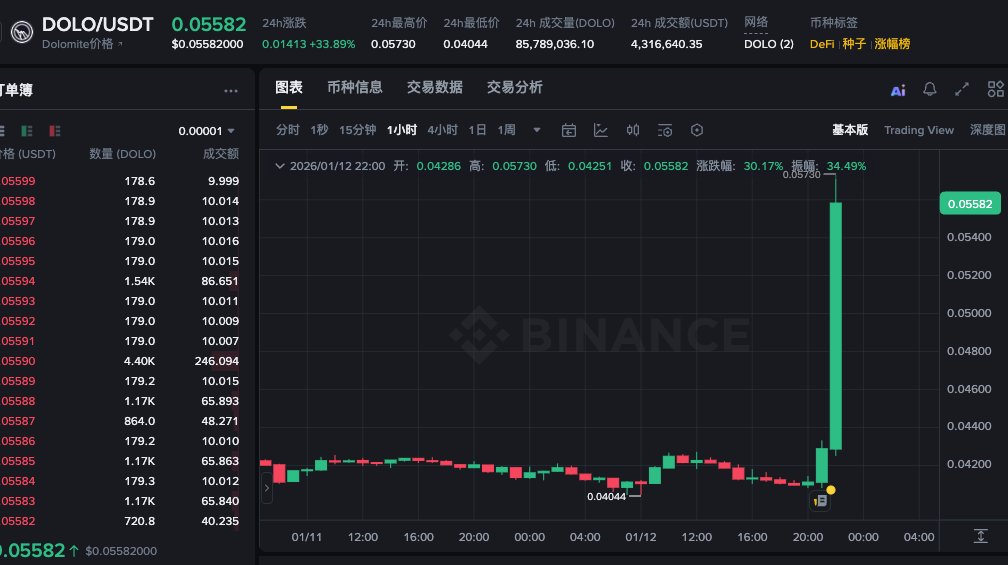Open the 交易数据 tab
Viewport: 1008px width, 565px height.
[x=435, y=87]
